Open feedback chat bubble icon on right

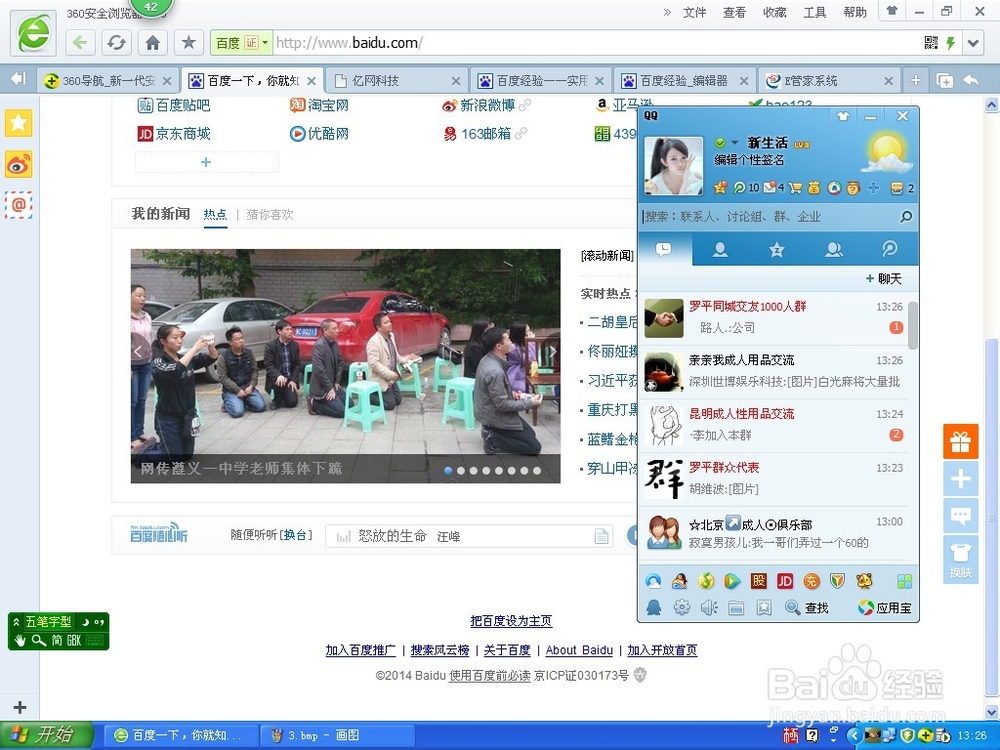960,515
